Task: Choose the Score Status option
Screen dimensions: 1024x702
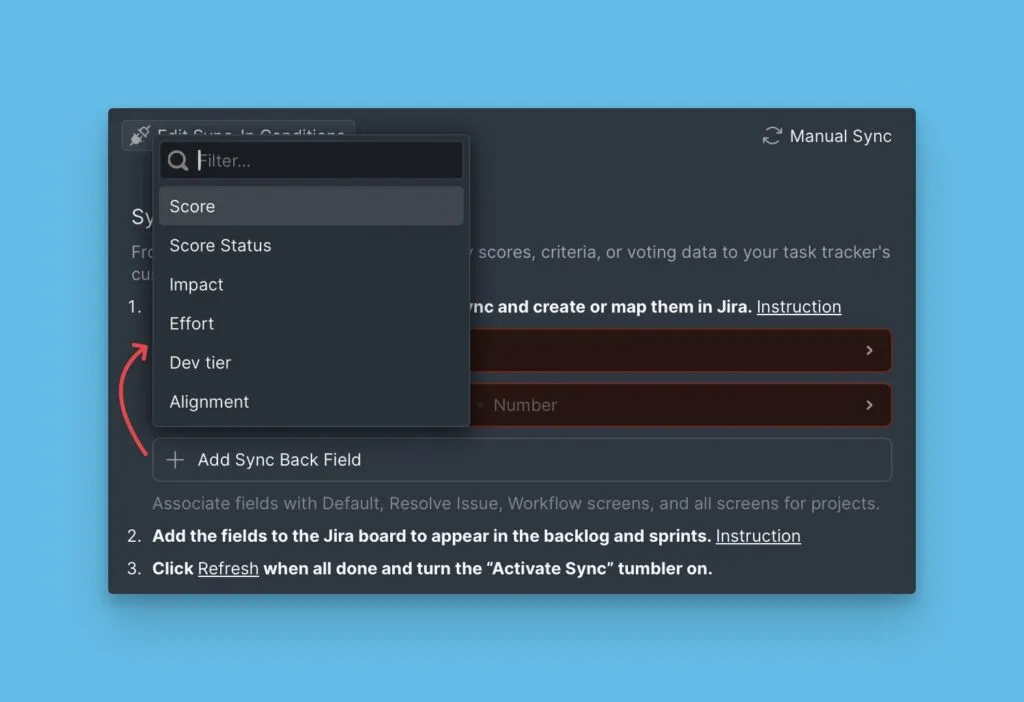Action: pos(310,245)
